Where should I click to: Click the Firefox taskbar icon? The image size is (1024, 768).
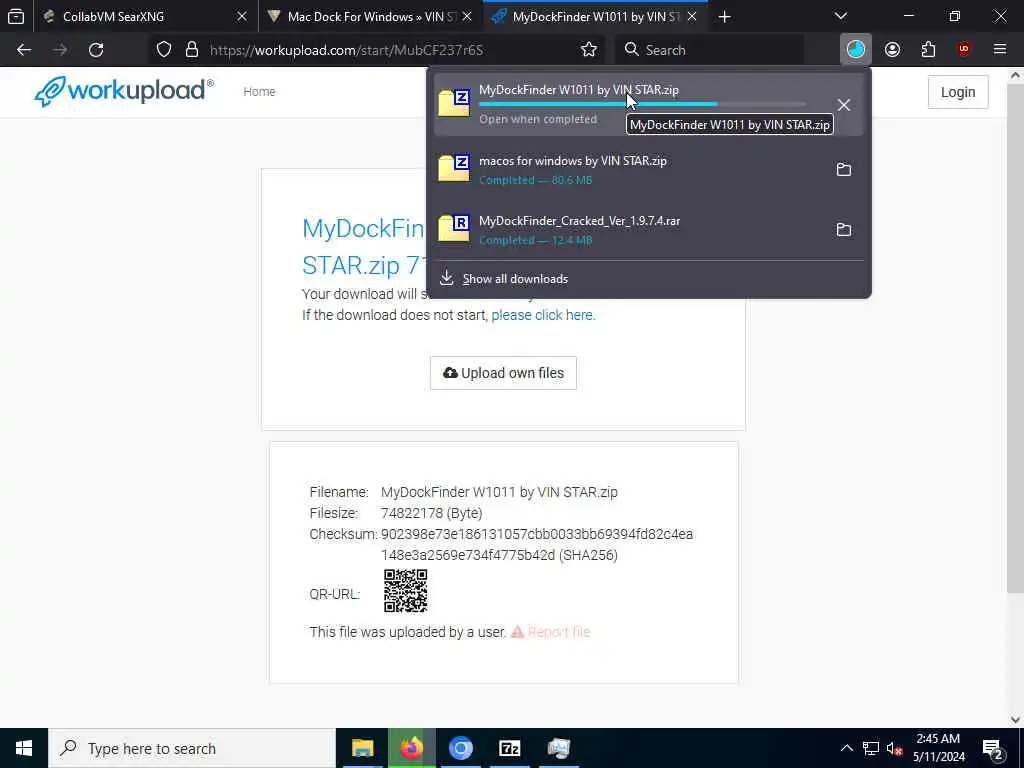[x=411, y=748]
